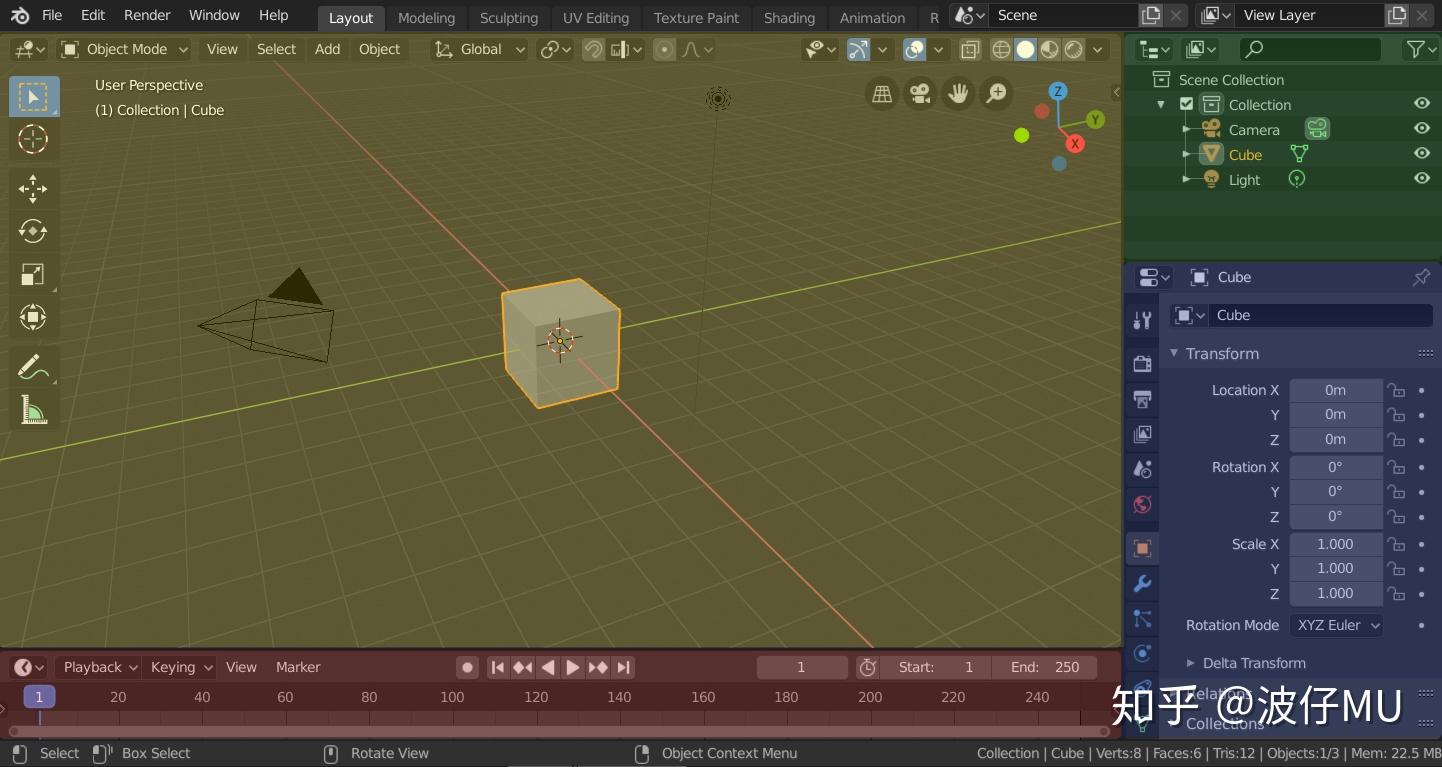The width and height of the screenshot is (1442, 767).
Task: Open the World Properties tab
Action: (x=1142, y=505)
